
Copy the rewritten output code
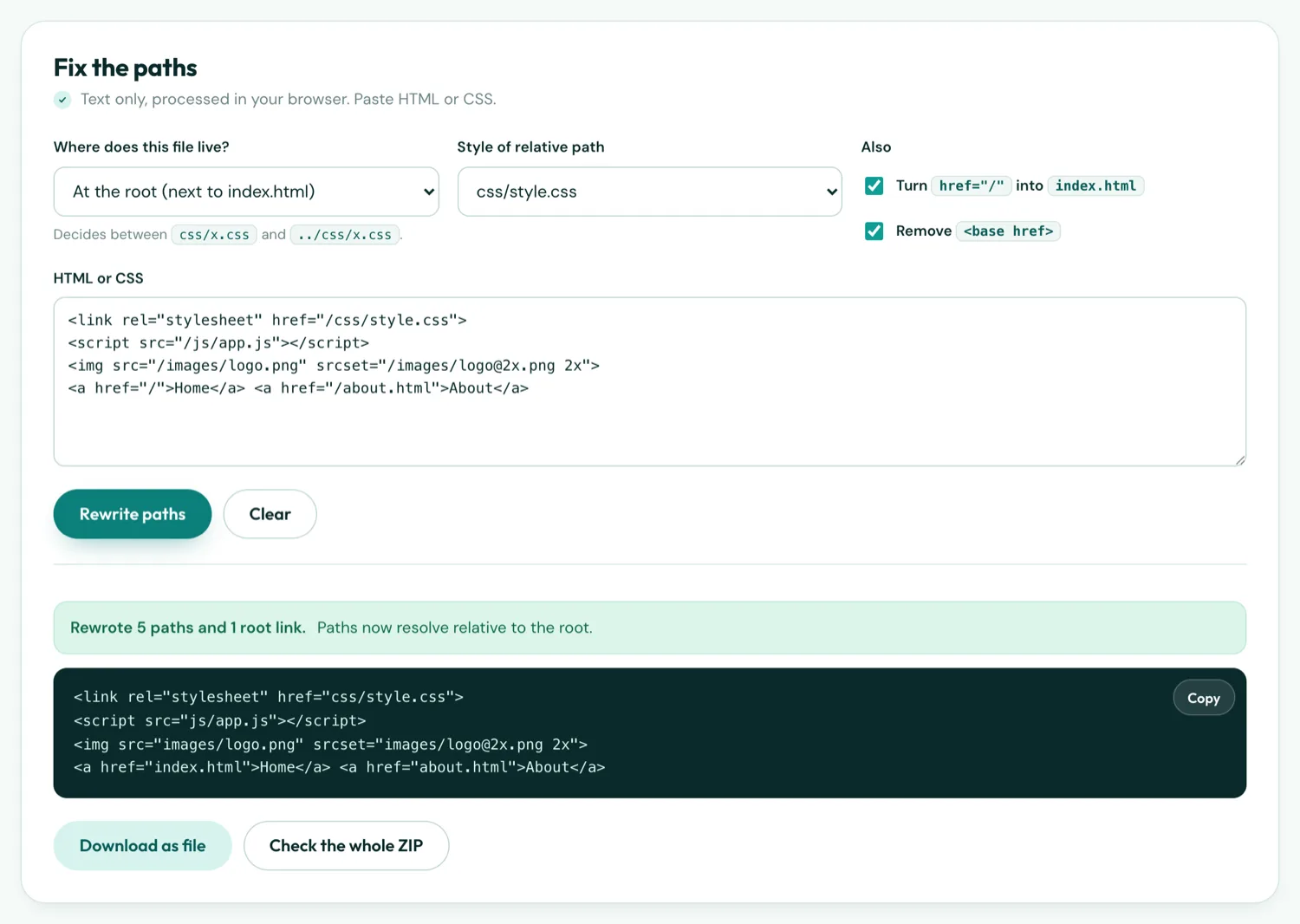[1204, 698]
